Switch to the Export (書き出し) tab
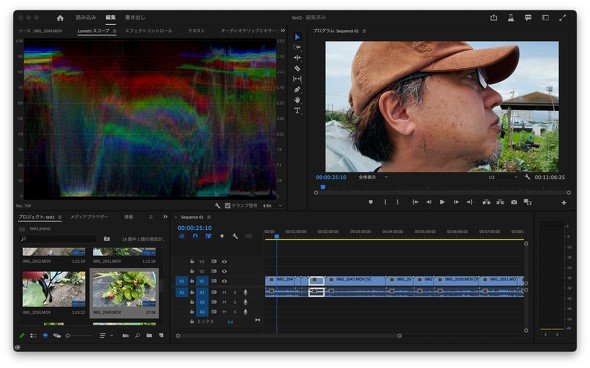 coord(135,17)
